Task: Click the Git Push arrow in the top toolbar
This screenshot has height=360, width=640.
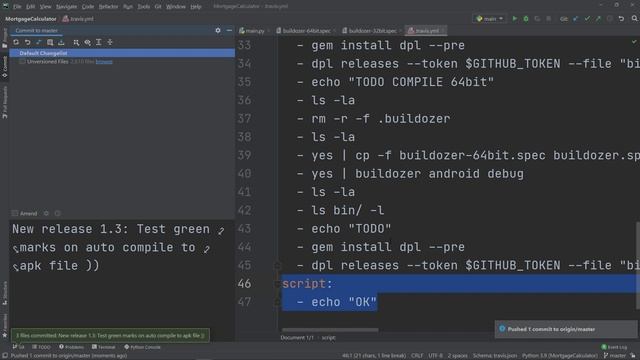Action: coord(598,19)
